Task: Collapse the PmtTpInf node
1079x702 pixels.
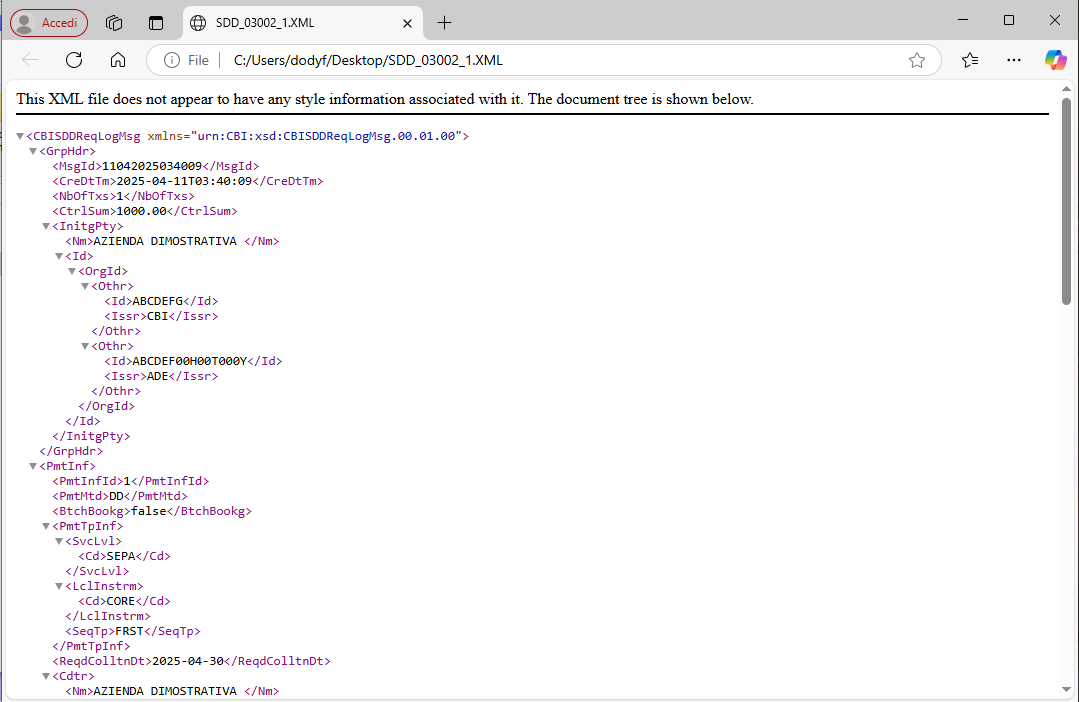Action: pos(46,526)
